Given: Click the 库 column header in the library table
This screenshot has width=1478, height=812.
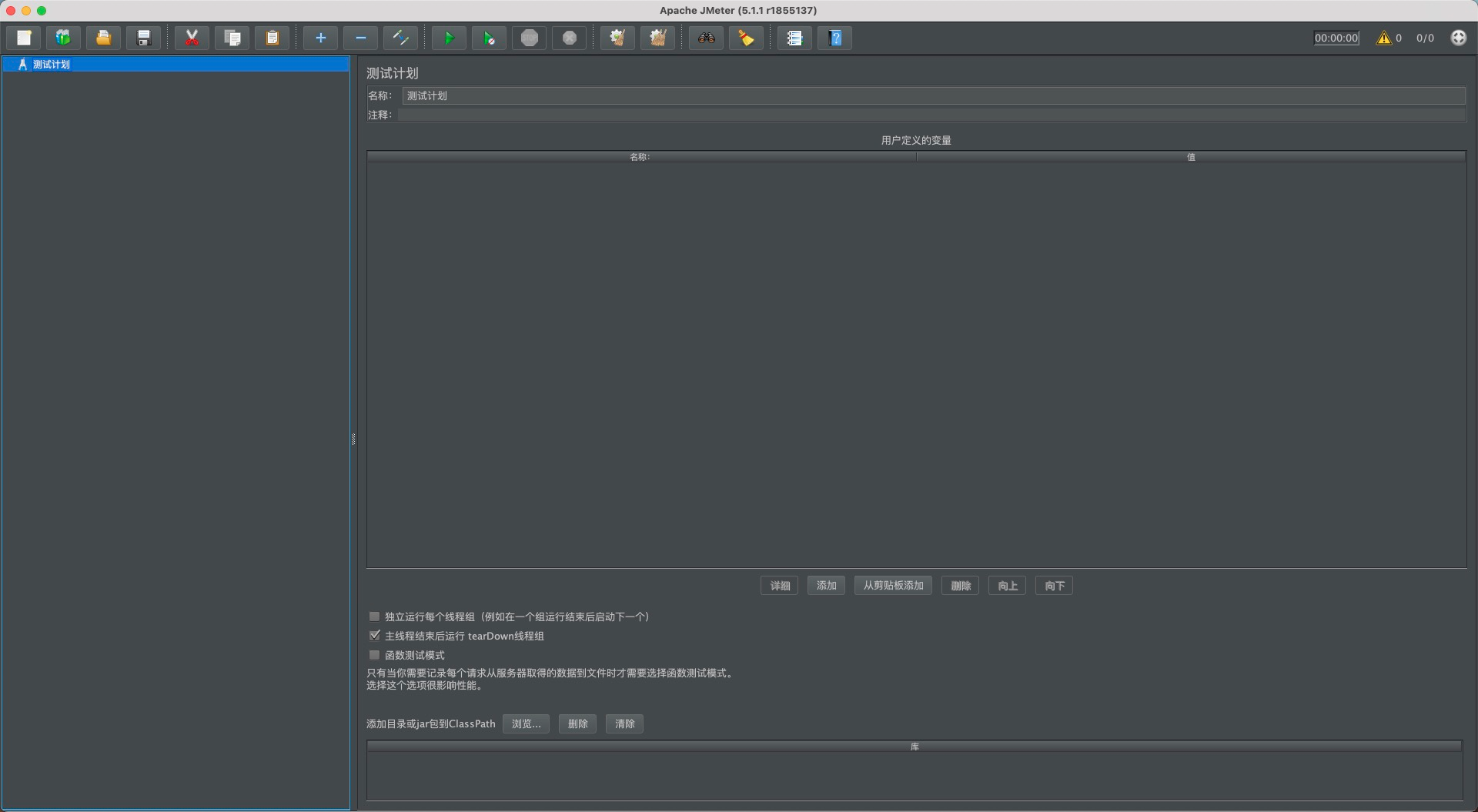Looking at the screenshot, I should point(915,747).
